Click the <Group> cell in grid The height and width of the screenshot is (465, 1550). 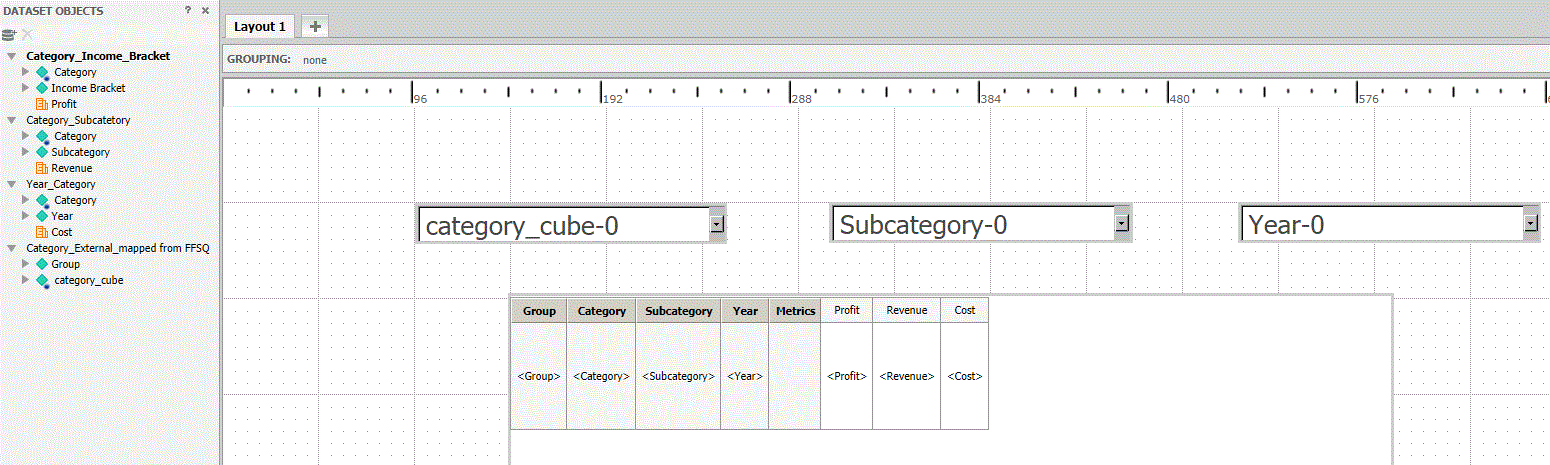click(539, 376)
